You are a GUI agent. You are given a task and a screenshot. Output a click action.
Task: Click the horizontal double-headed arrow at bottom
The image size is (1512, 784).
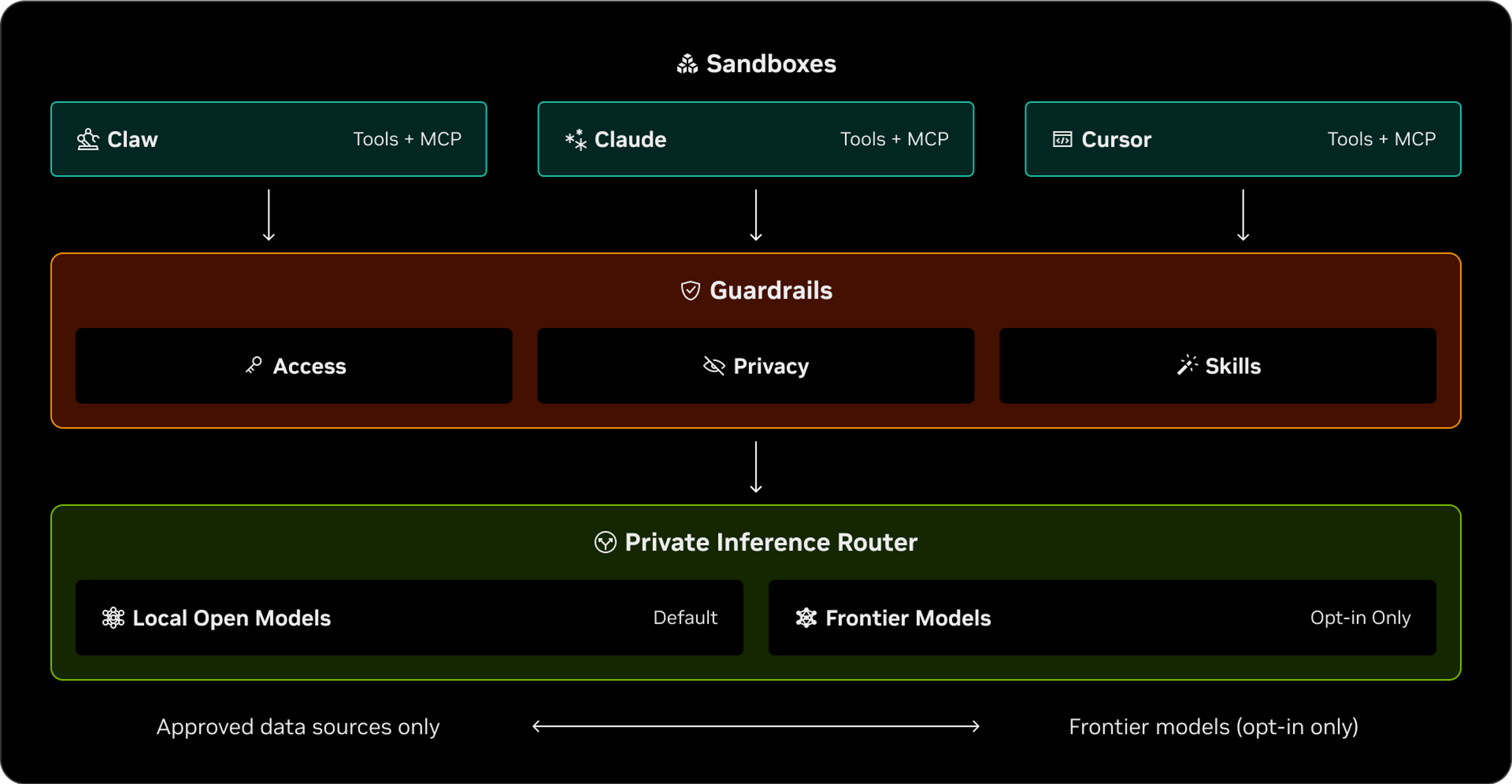point(756,726)
